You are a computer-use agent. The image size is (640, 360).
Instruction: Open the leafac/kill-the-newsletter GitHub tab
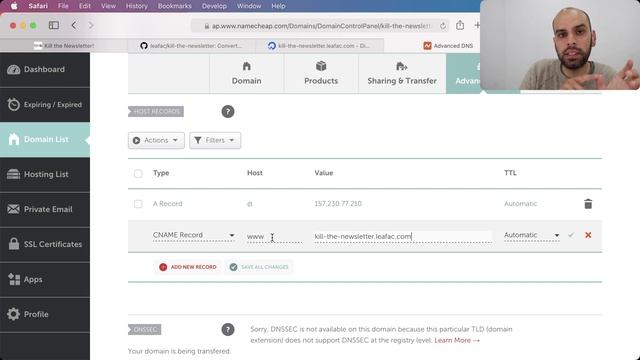[x=191, y=46]
